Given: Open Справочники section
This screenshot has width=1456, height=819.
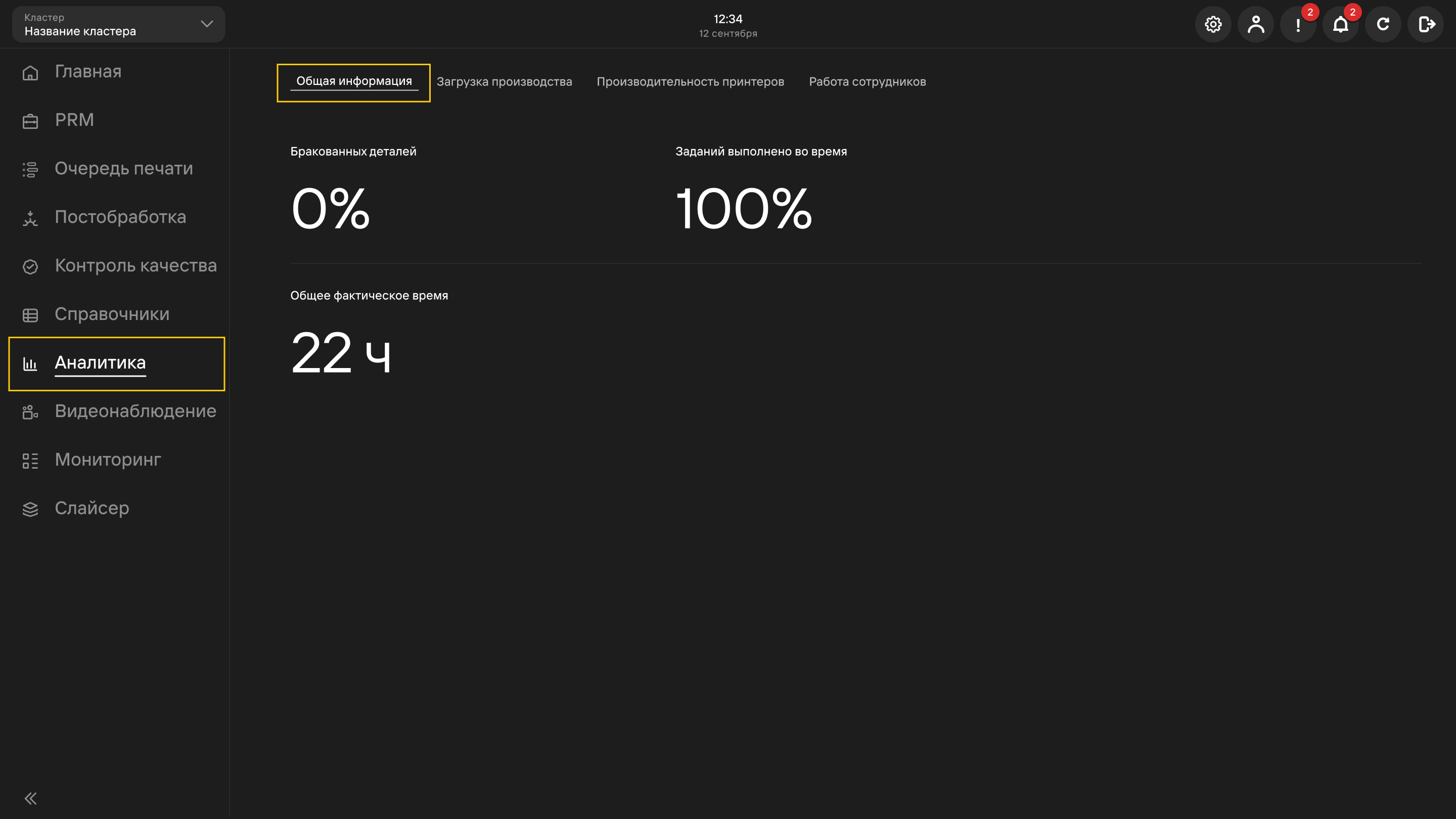Looking at the screenshot, I should 112,314.
